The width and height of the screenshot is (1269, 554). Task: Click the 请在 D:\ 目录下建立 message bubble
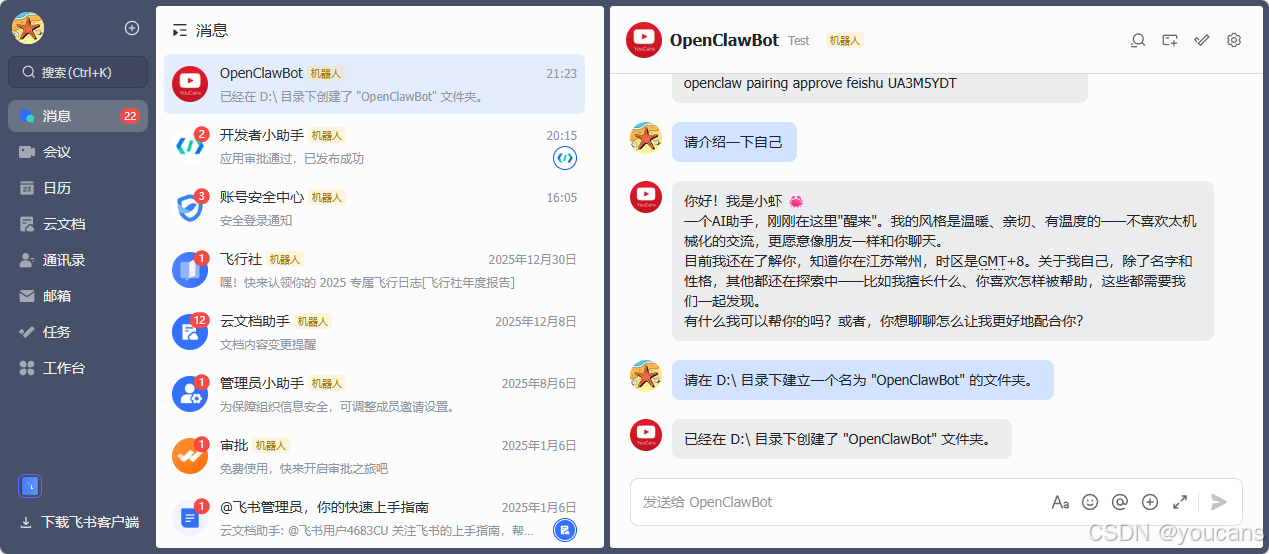click(x=862, y=380)
